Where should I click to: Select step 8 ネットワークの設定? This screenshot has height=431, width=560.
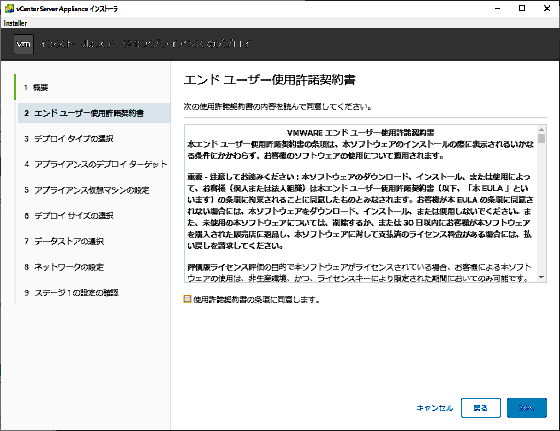pyautogui.click(x=64, y=267)
